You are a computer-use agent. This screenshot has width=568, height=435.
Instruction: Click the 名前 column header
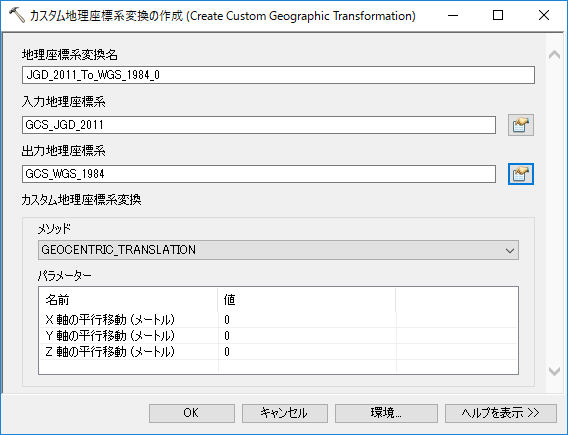[128, 300]
